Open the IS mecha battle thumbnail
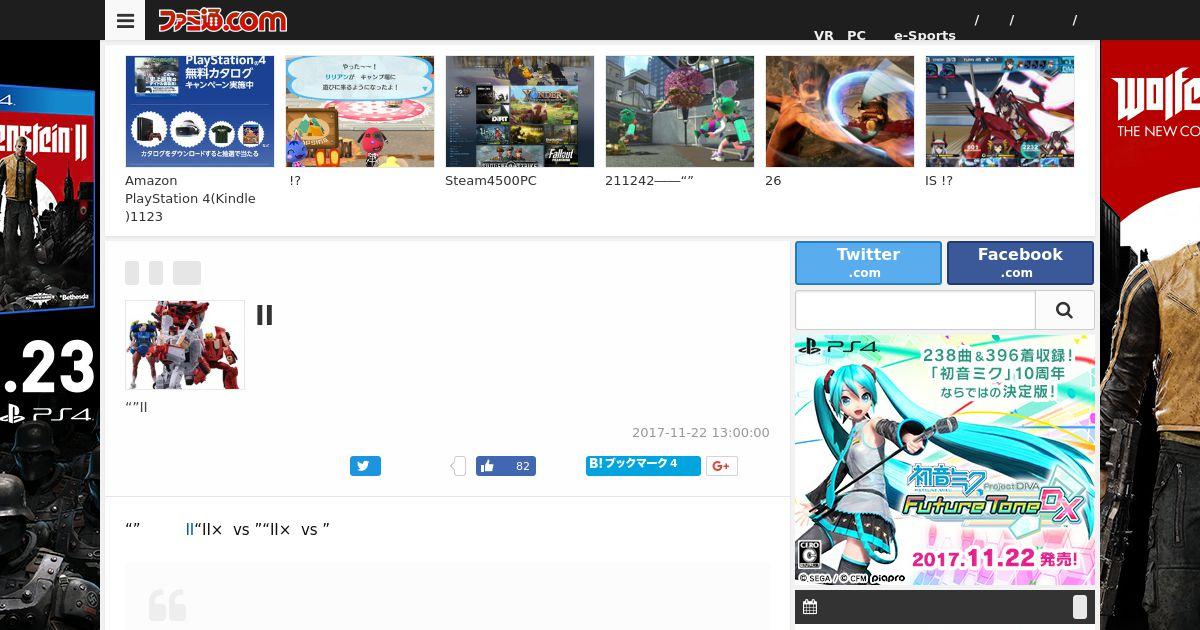1200x630 pixels. 1000,111
